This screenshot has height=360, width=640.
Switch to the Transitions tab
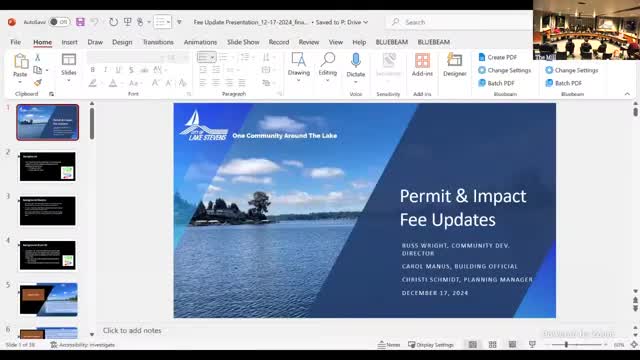pyautogui.click(x=158, y=42)
